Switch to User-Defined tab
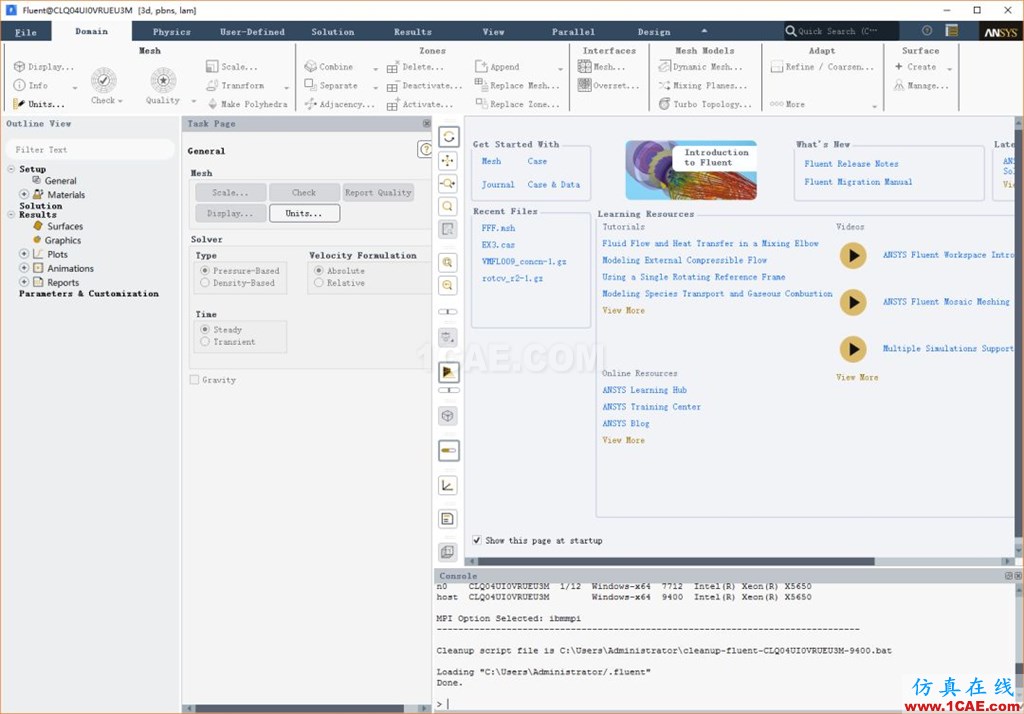The height and width of the screenshot is (714, 1024). [252, 31]
